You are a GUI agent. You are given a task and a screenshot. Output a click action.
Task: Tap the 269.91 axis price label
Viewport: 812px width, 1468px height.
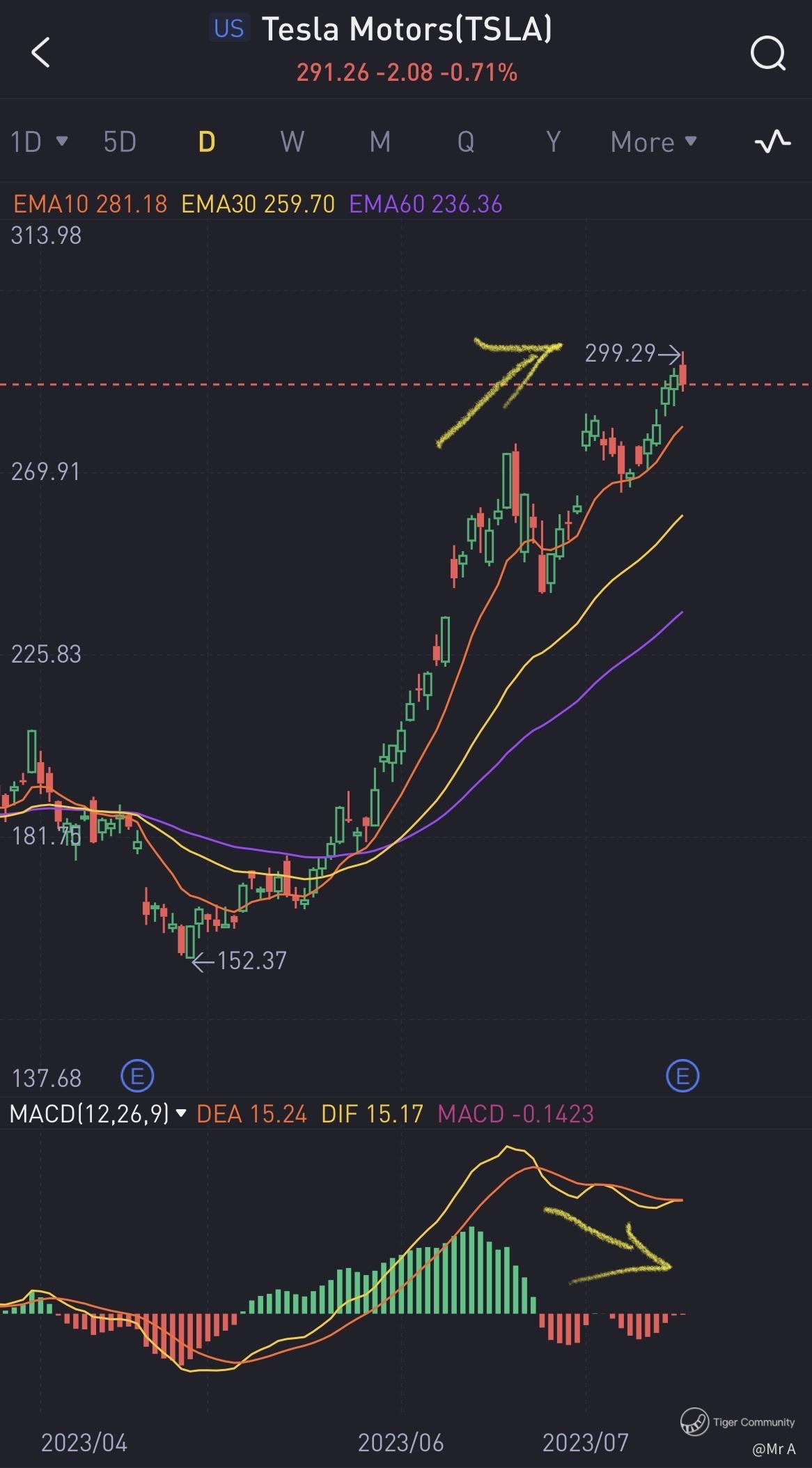click(x=46, y=472)
